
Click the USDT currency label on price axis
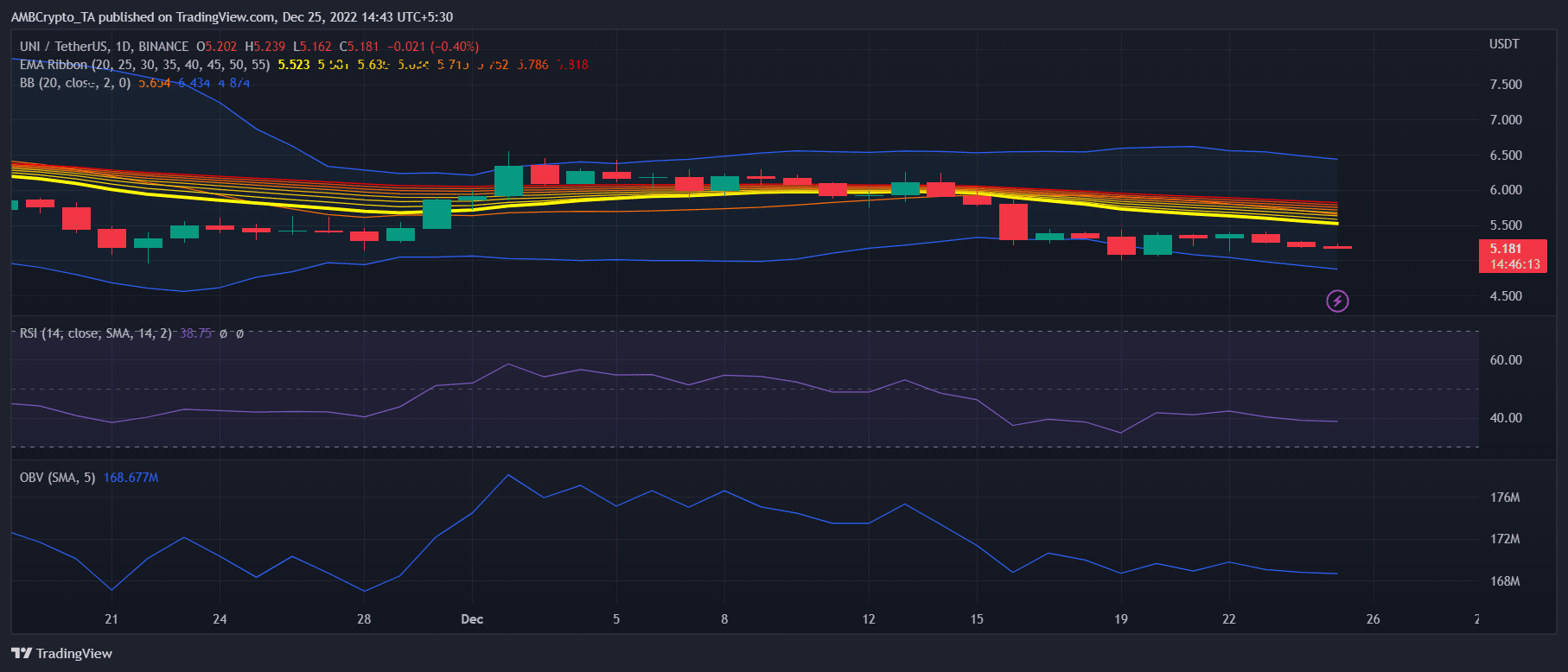click(1504, 44)
